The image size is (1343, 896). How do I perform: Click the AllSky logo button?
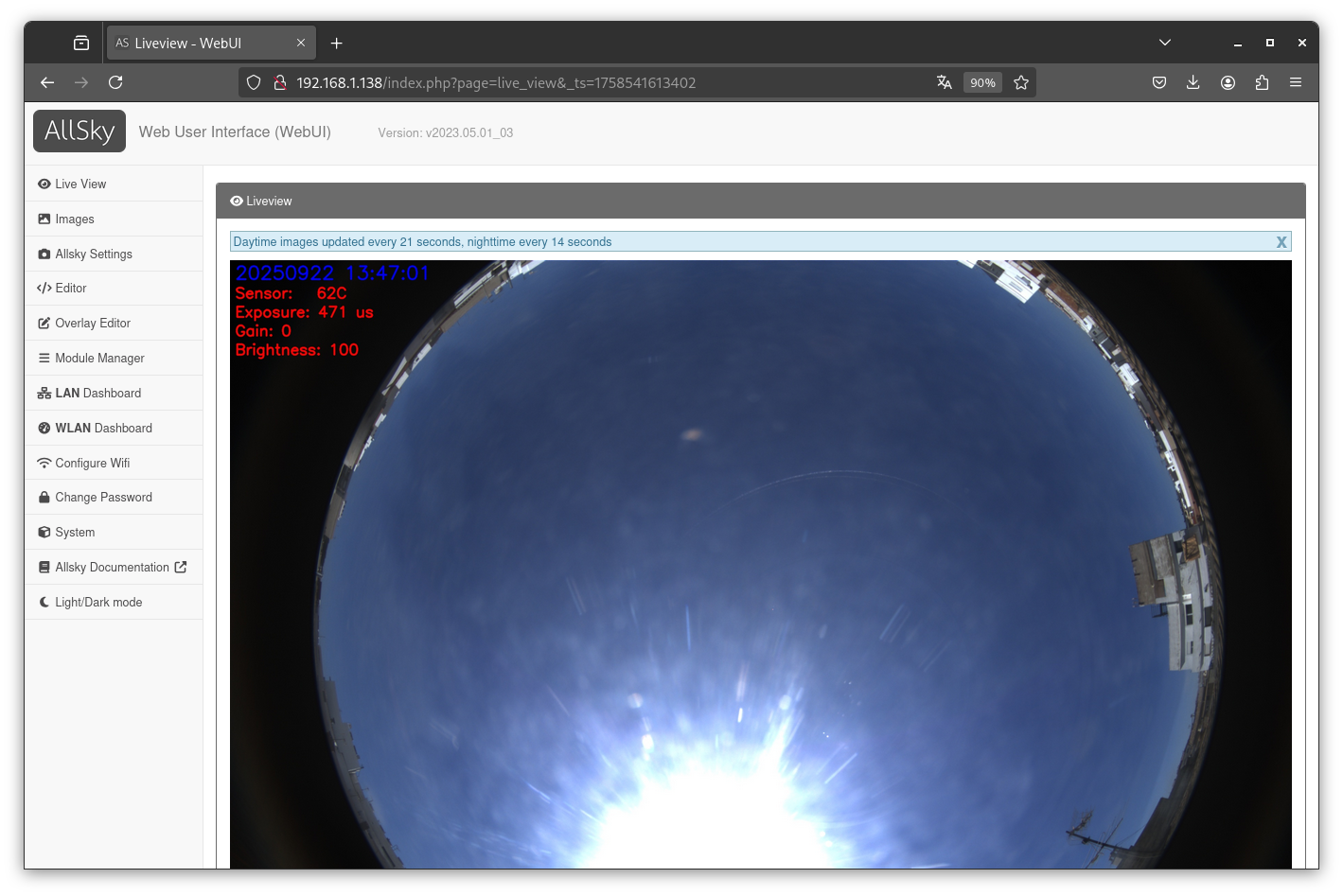click(x=80, y=131)
